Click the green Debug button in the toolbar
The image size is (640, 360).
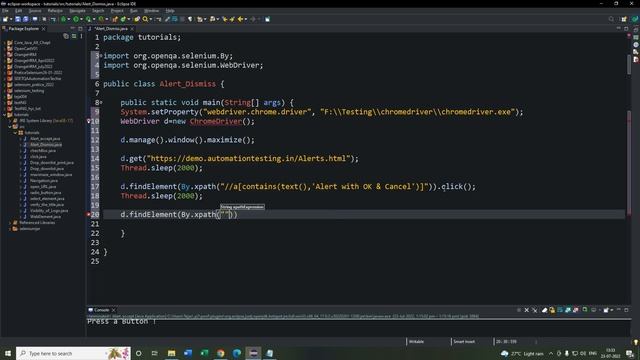pos(63,19)
